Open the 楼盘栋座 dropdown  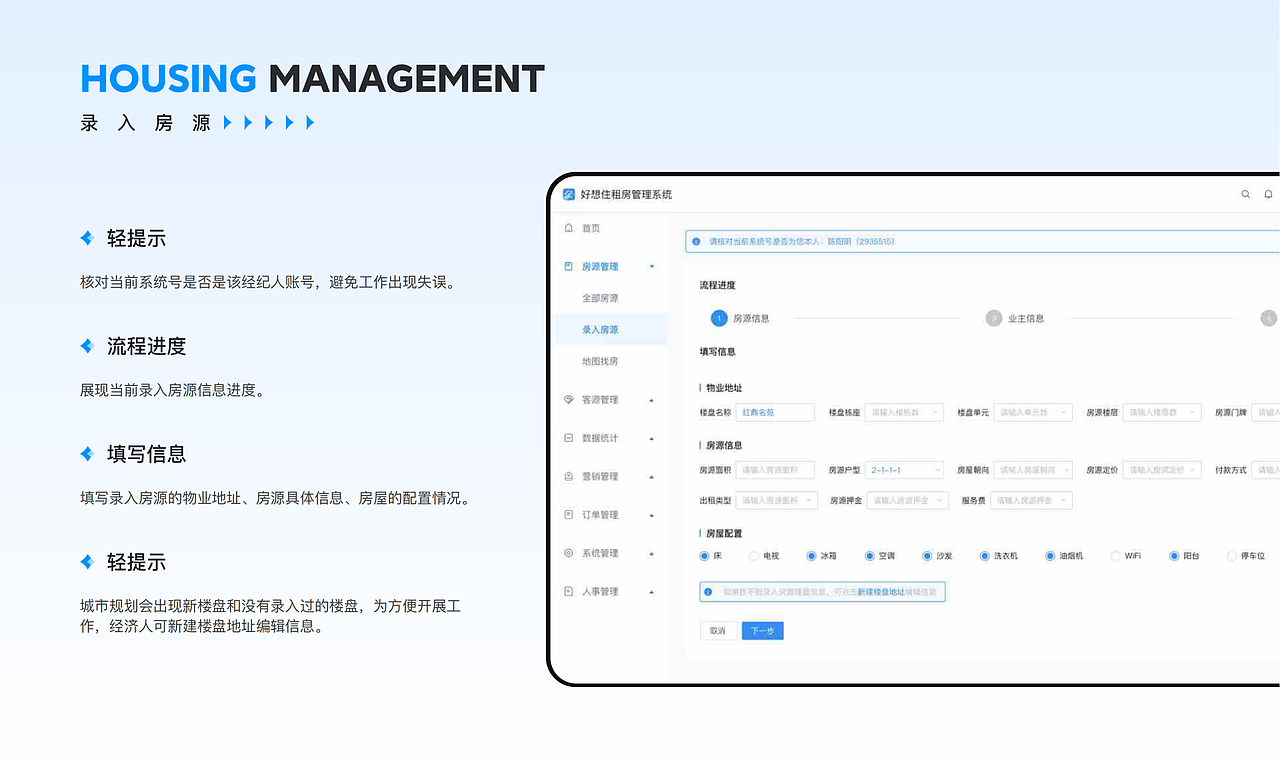pyautogui.click(x=904, y=412)
